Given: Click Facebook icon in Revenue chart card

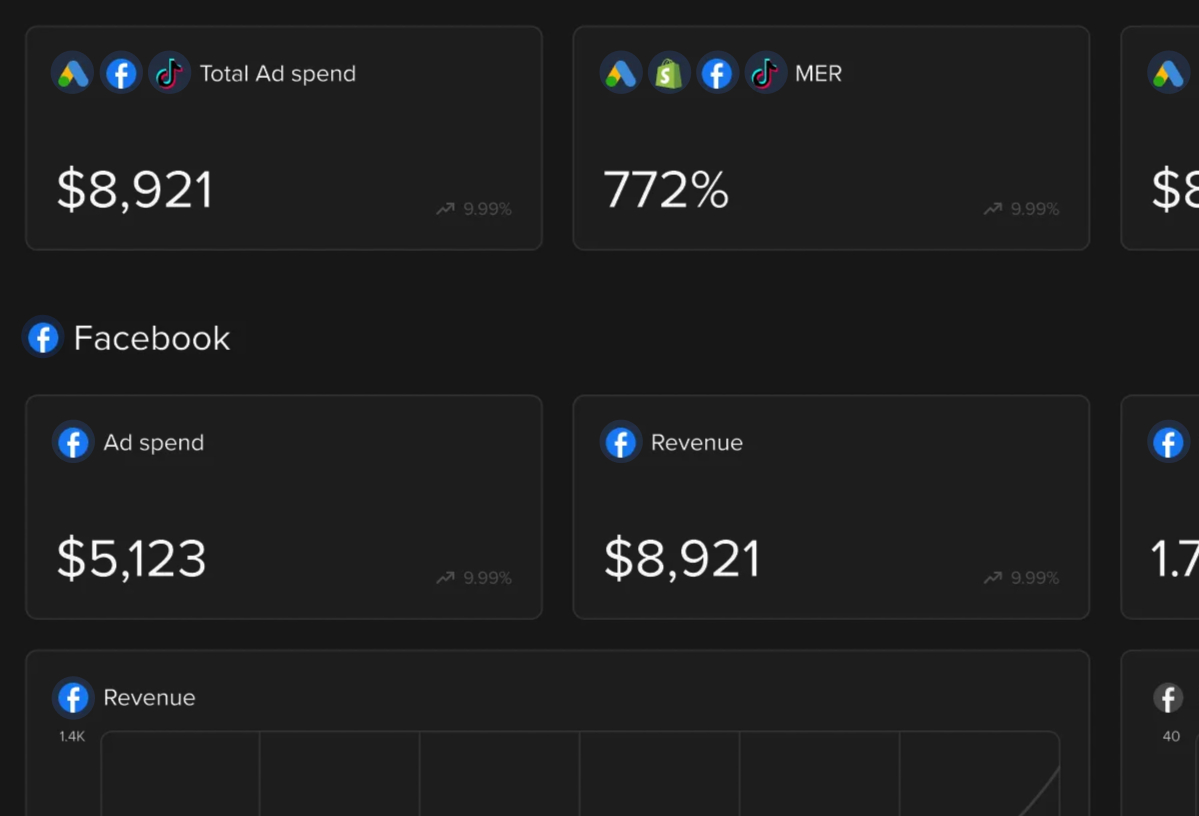Looking at the screenshot, I should (73, 697).
